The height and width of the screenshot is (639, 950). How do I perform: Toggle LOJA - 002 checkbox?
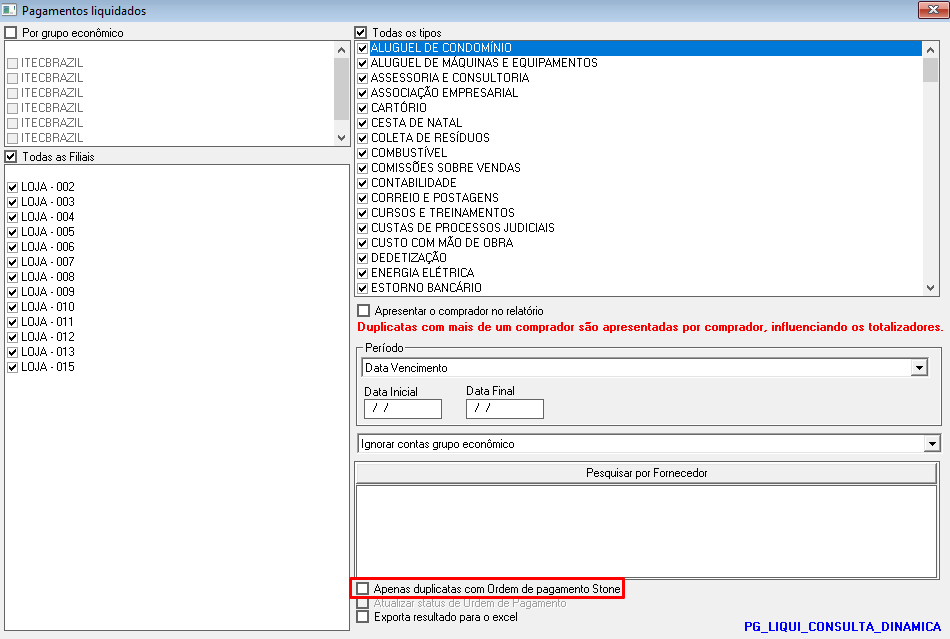coord(13,187)
